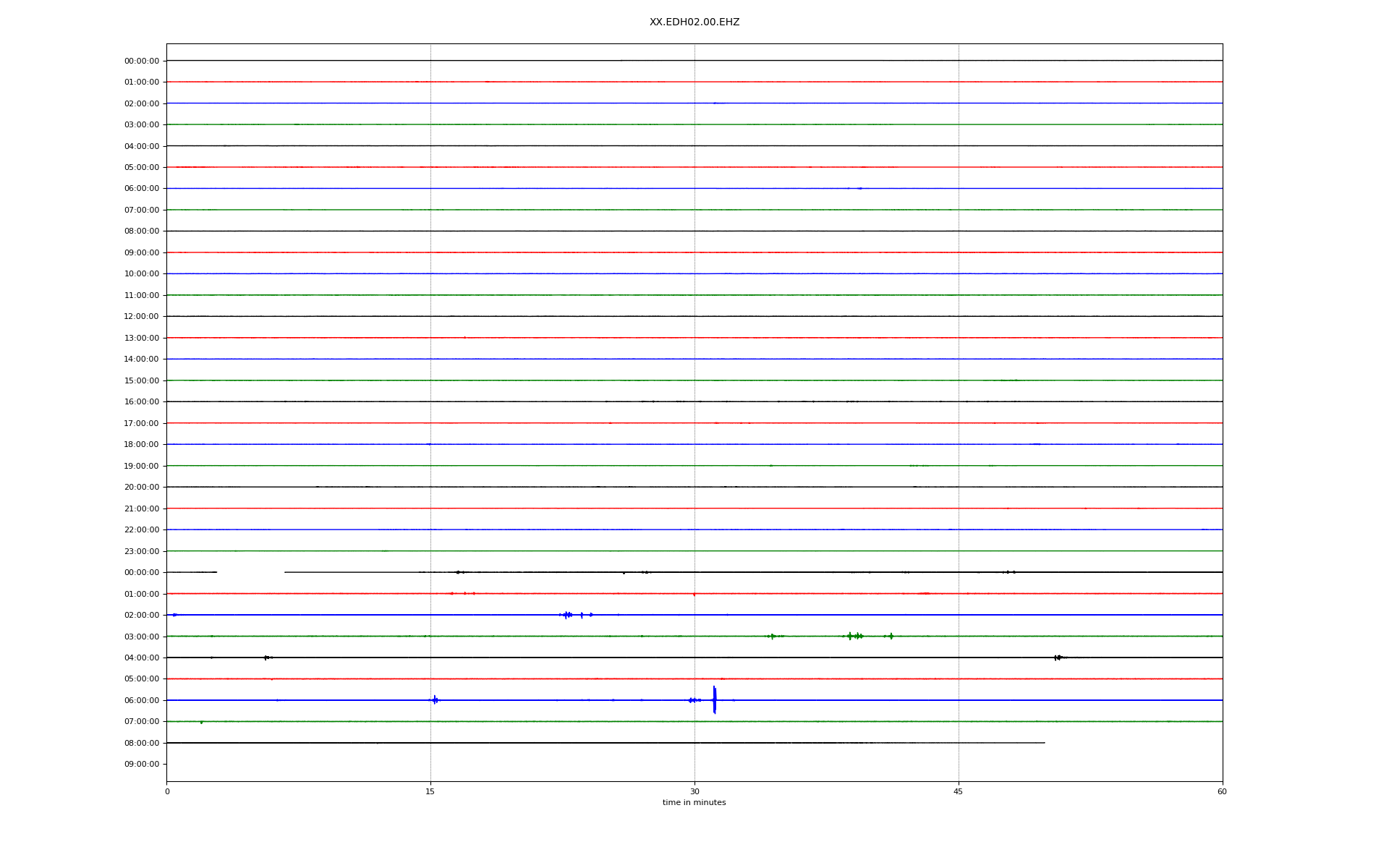1389x868 pixels.
Task: Click the tallest blue spike just past minute 30
Action: (x=714, y=699)
